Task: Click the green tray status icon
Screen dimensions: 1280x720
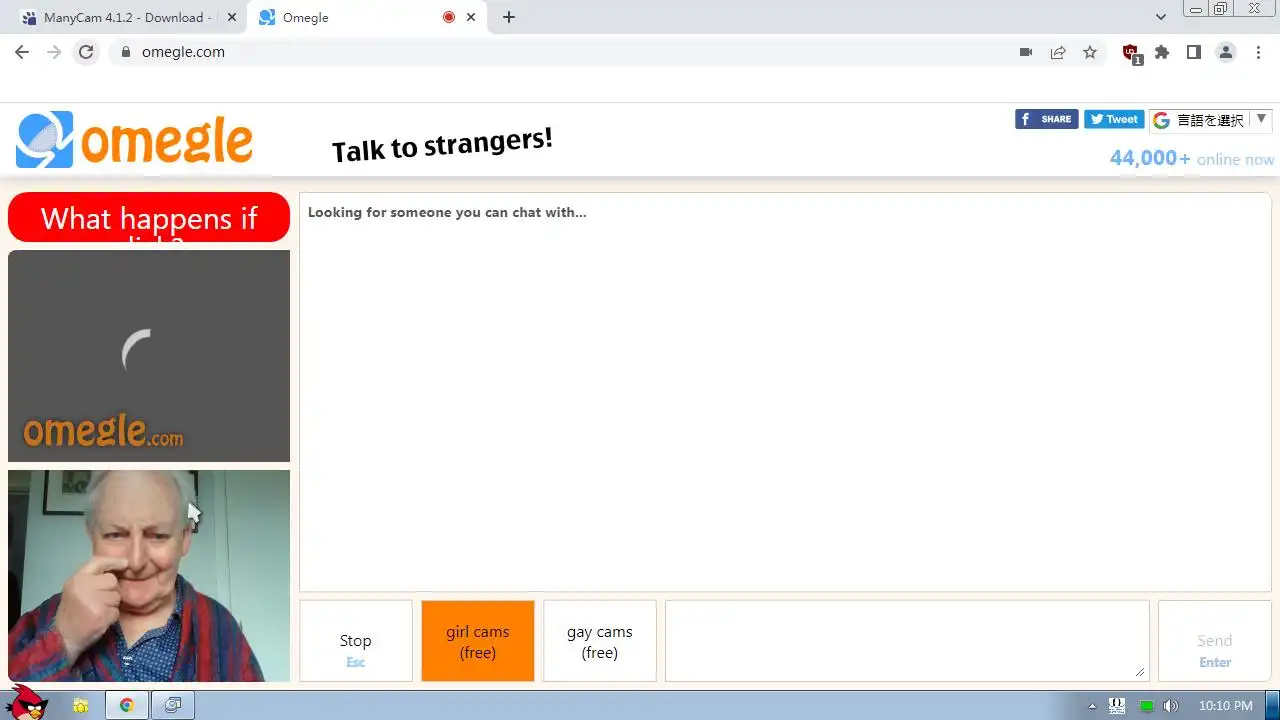Action: 1147,706
